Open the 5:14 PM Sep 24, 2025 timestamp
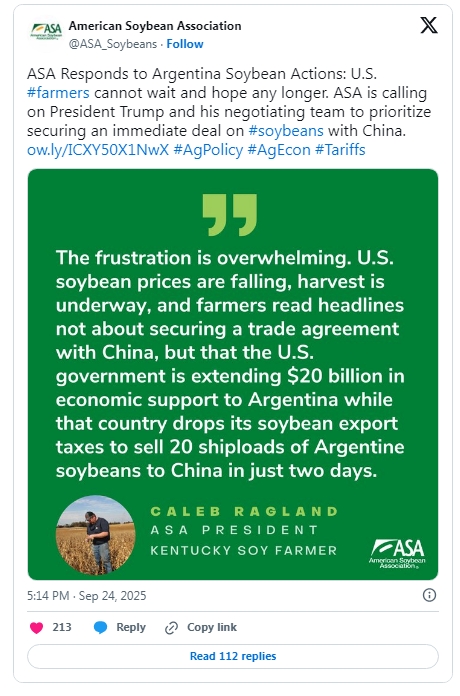The width and height of the screenshot is (460, 696). coord(87,595)
